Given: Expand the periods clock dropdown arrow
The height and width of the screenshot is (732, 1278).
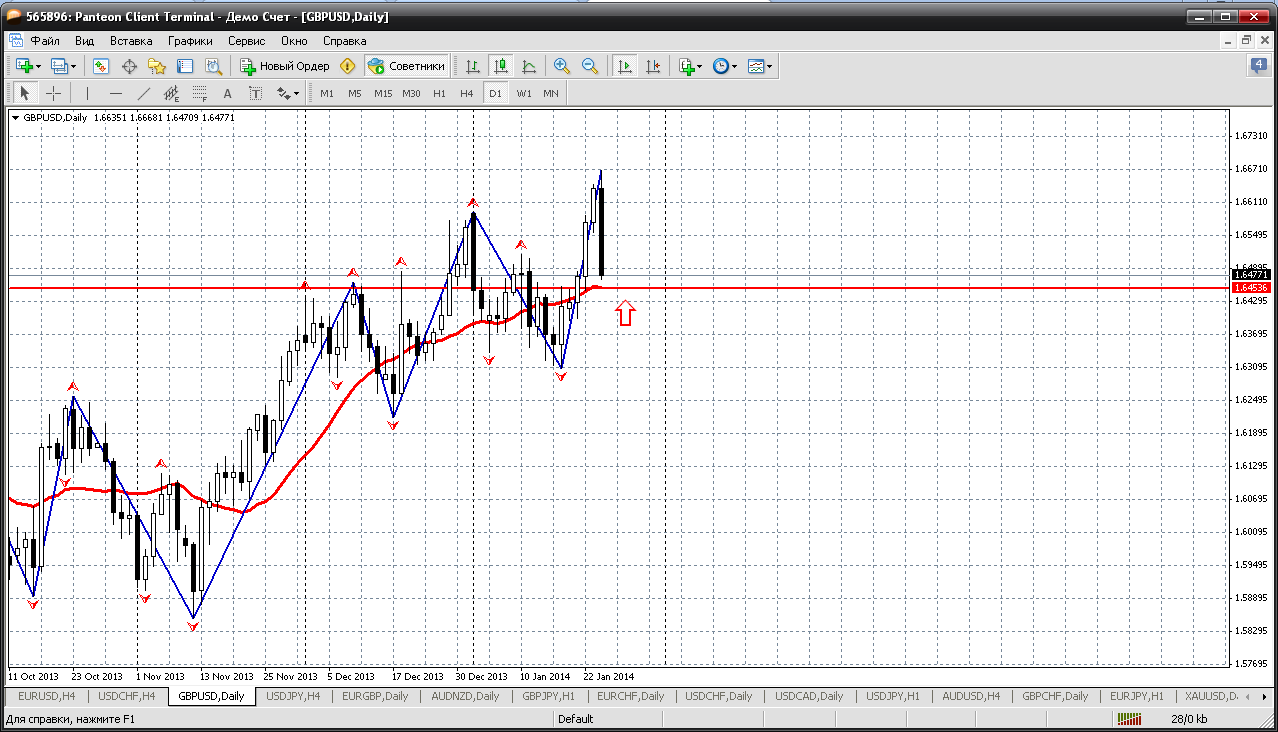Looking at the screenshot, I should tap(734, 67).
